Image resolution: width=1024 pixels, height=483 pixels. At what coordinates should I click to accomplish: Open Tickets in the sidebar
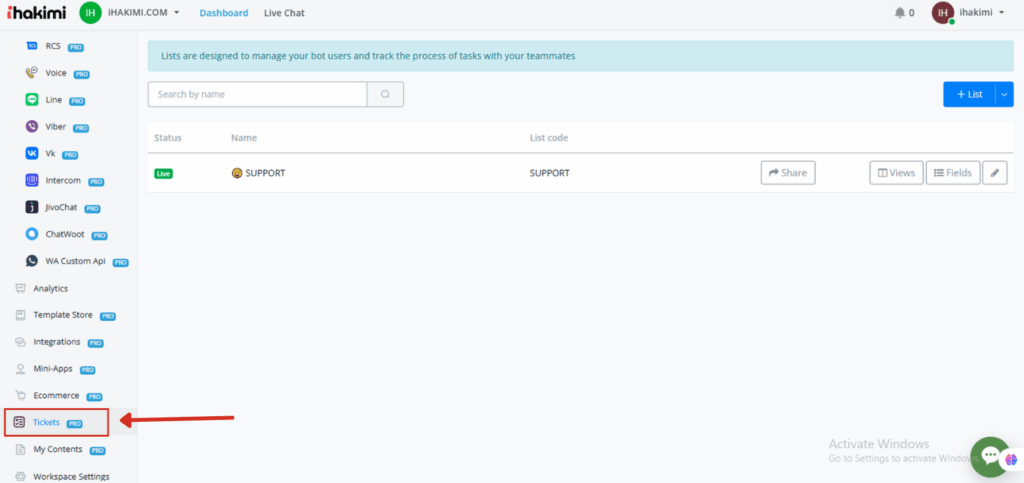46,422
